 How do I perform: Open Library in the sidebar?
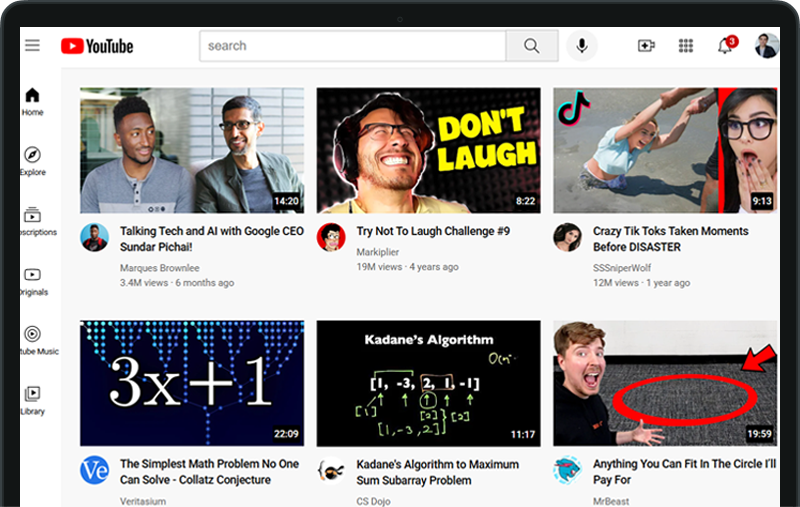click(x=32, y=399)
